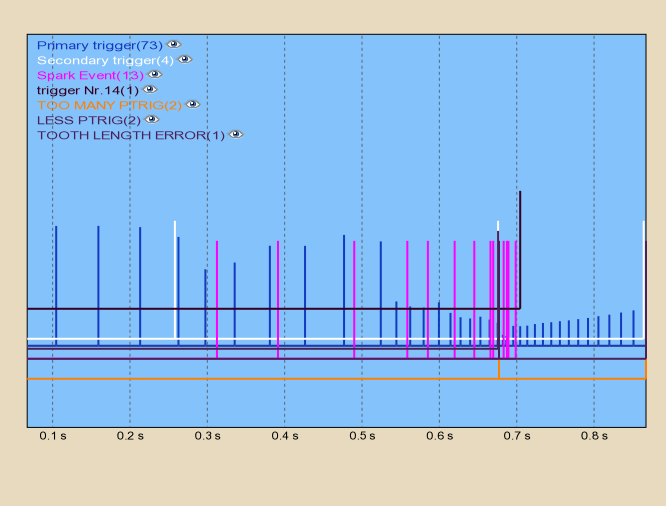The height and width of the screenshot is (506, 666).
Task: Click the Secondary trigger(4) legend label
Action: pyautogui.click(x=106, y=60)
